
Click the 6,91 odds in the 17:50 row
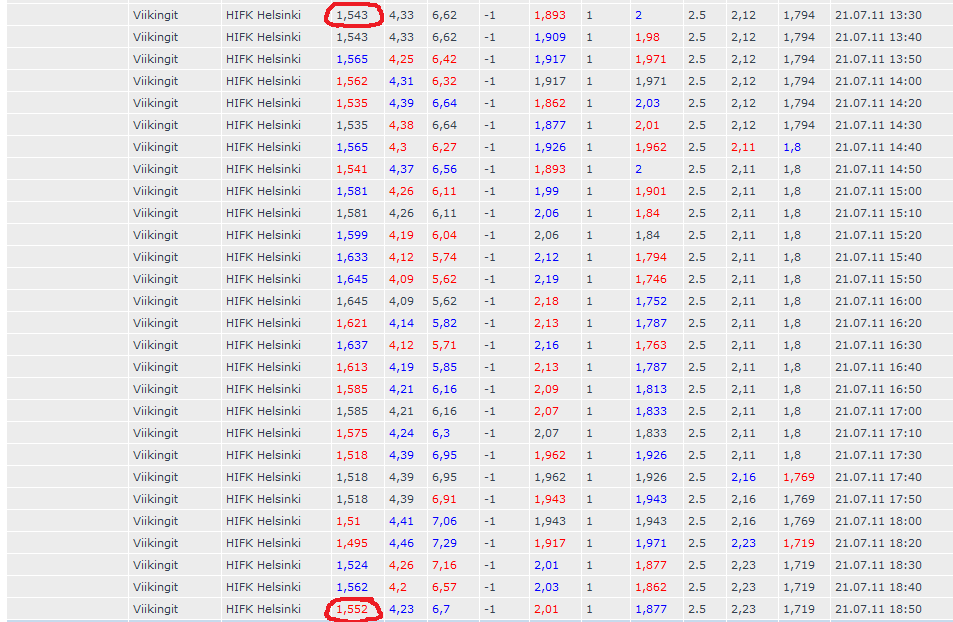pos(444,499)
